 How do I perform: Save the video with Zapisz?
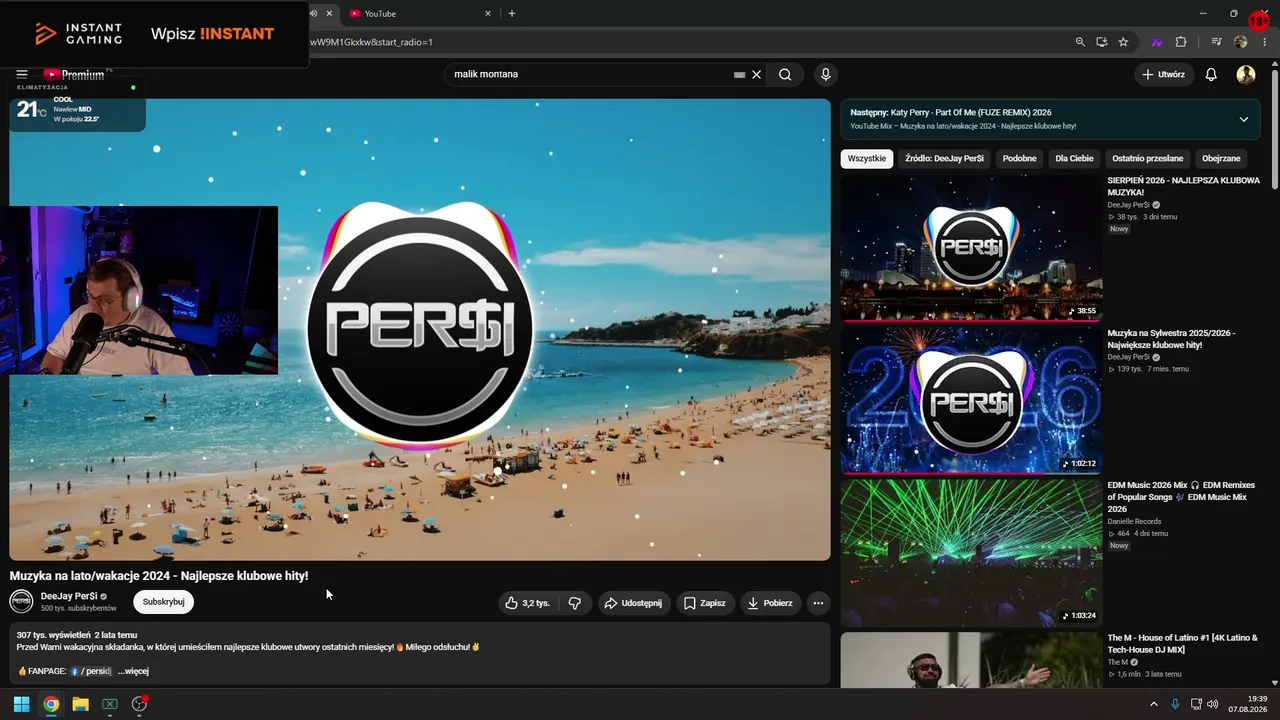click(705, 603)
